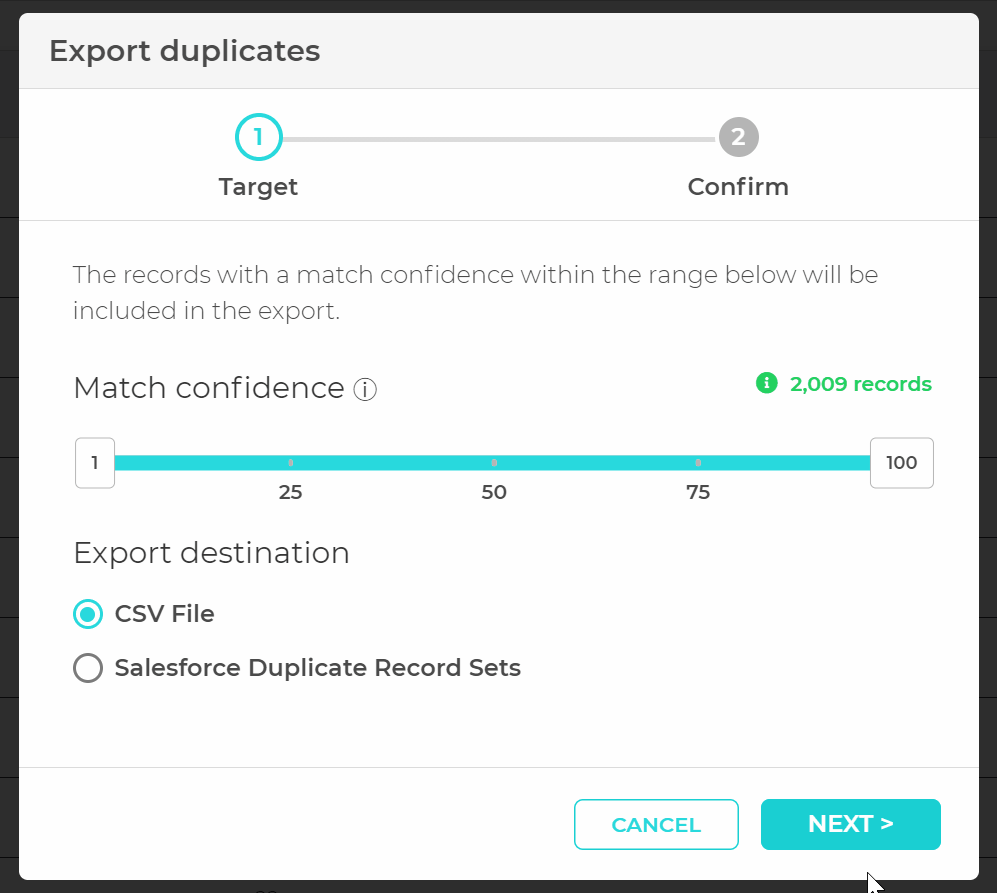This screenshot has height=893, width=997.
Task: Click the slider tick at 25
Action: [x=291, y=463]
